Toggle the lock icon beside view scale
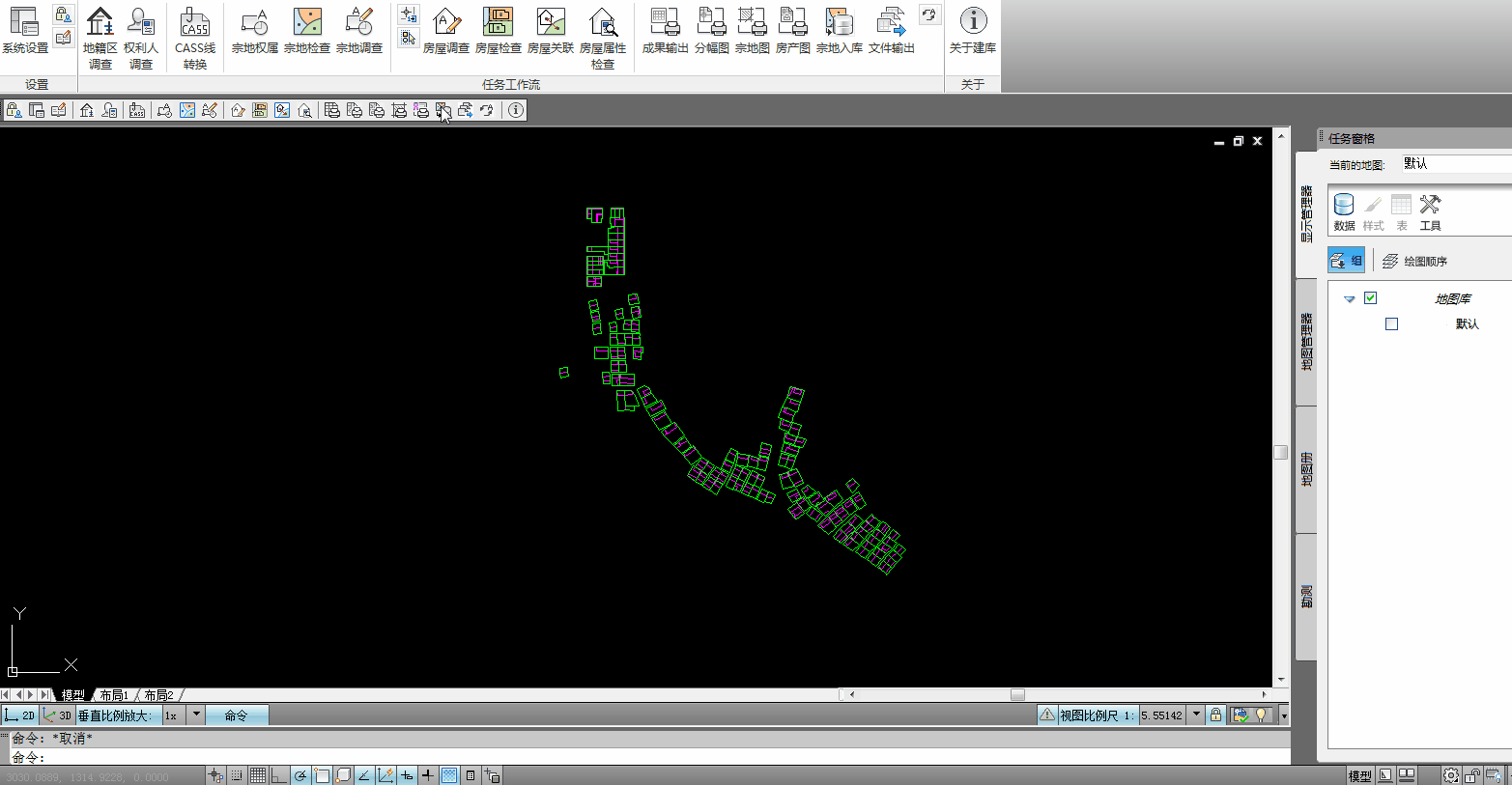1512x785 pixels. tap(1216, 715)
